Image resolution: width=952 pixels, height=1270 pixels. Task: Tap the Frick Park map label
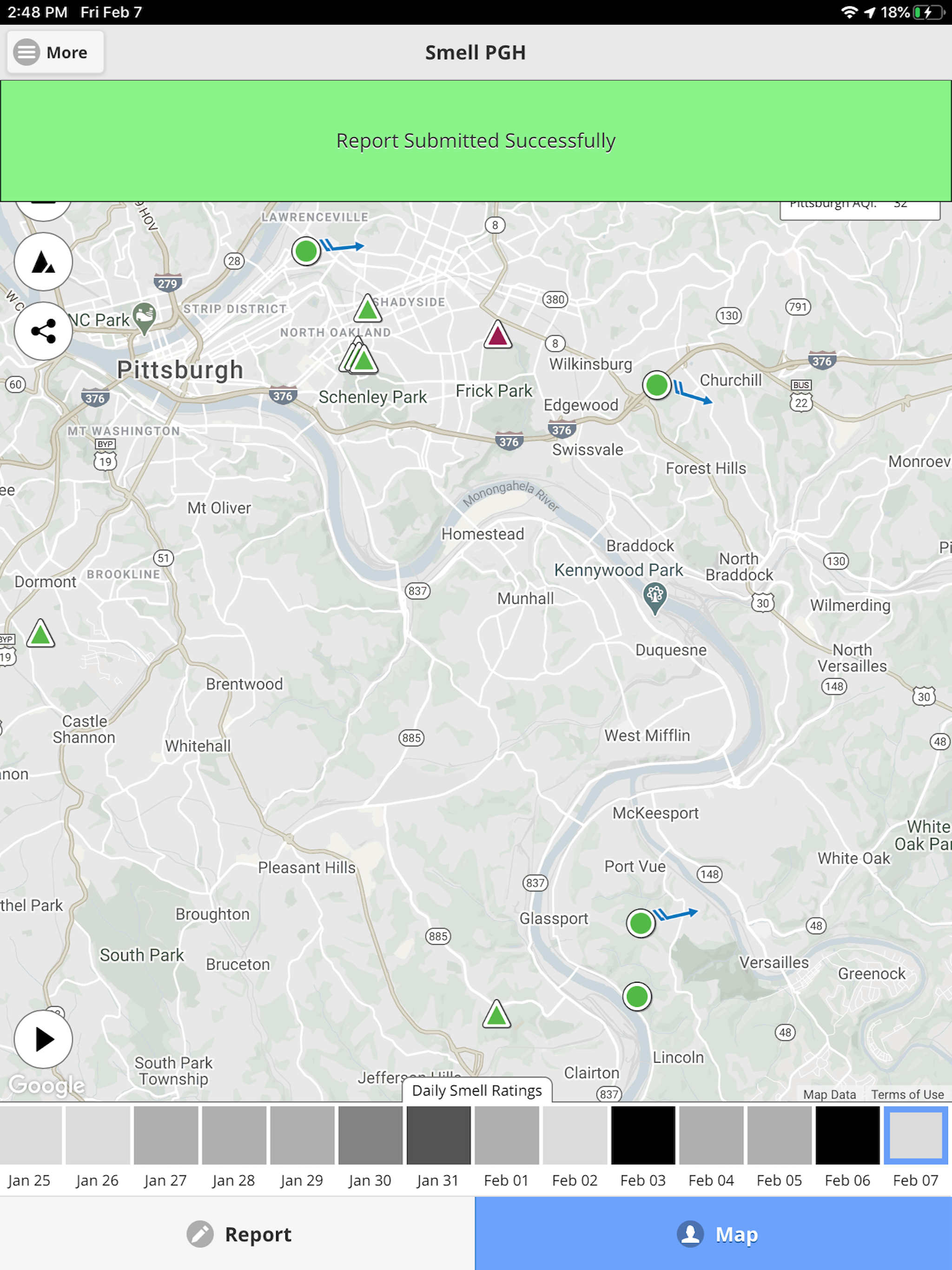(494, 390)
